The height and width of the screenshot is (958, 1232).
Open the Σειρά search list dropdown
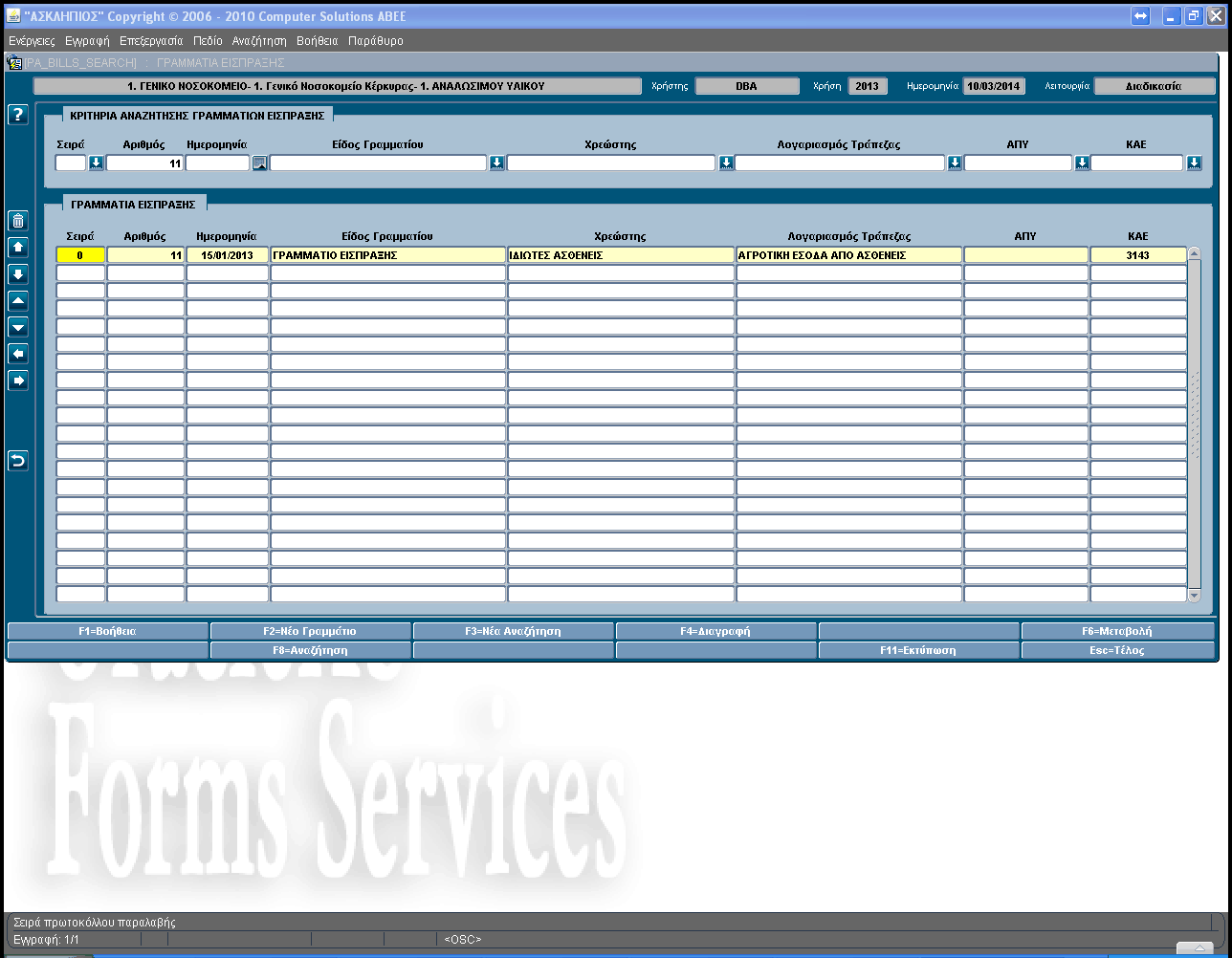(96, 163)
